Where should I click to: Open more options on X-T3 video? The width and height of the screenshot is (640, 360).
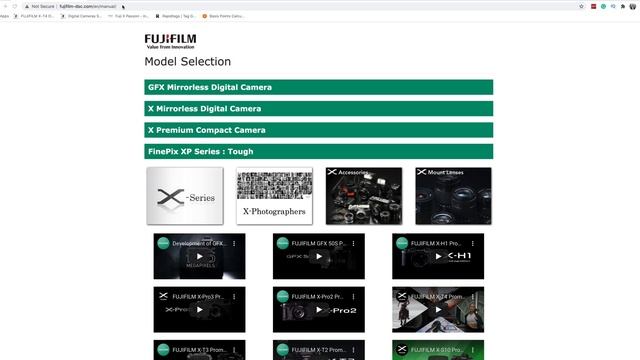[234, 350]
